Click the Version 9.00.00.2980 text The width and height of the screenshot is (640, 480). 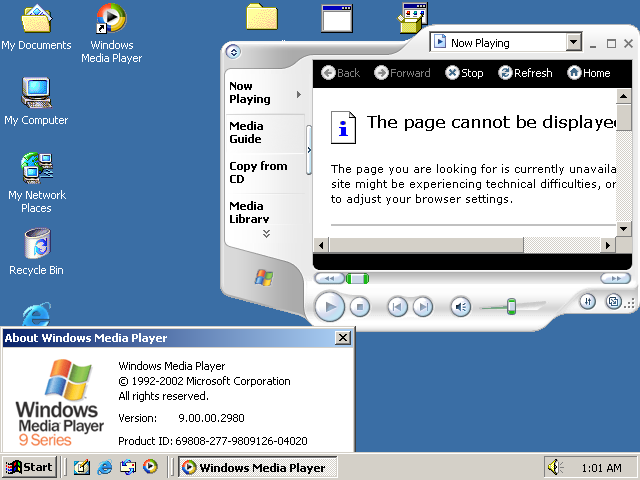(x=181, y=418)
